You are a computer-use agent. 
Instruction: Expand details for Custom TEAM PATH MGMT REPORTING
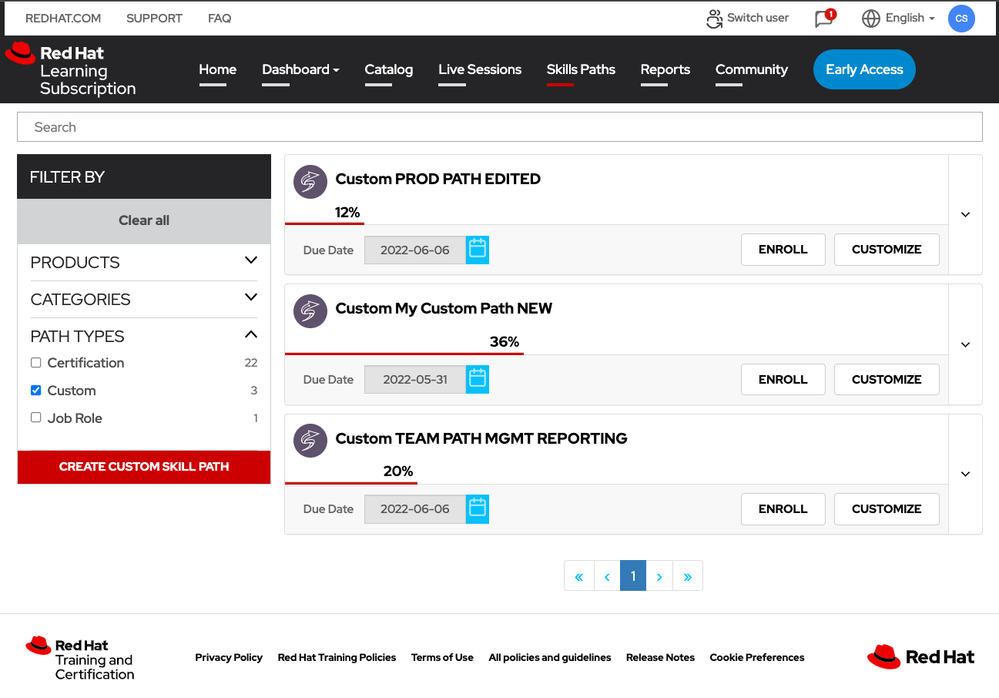[964, 473]
